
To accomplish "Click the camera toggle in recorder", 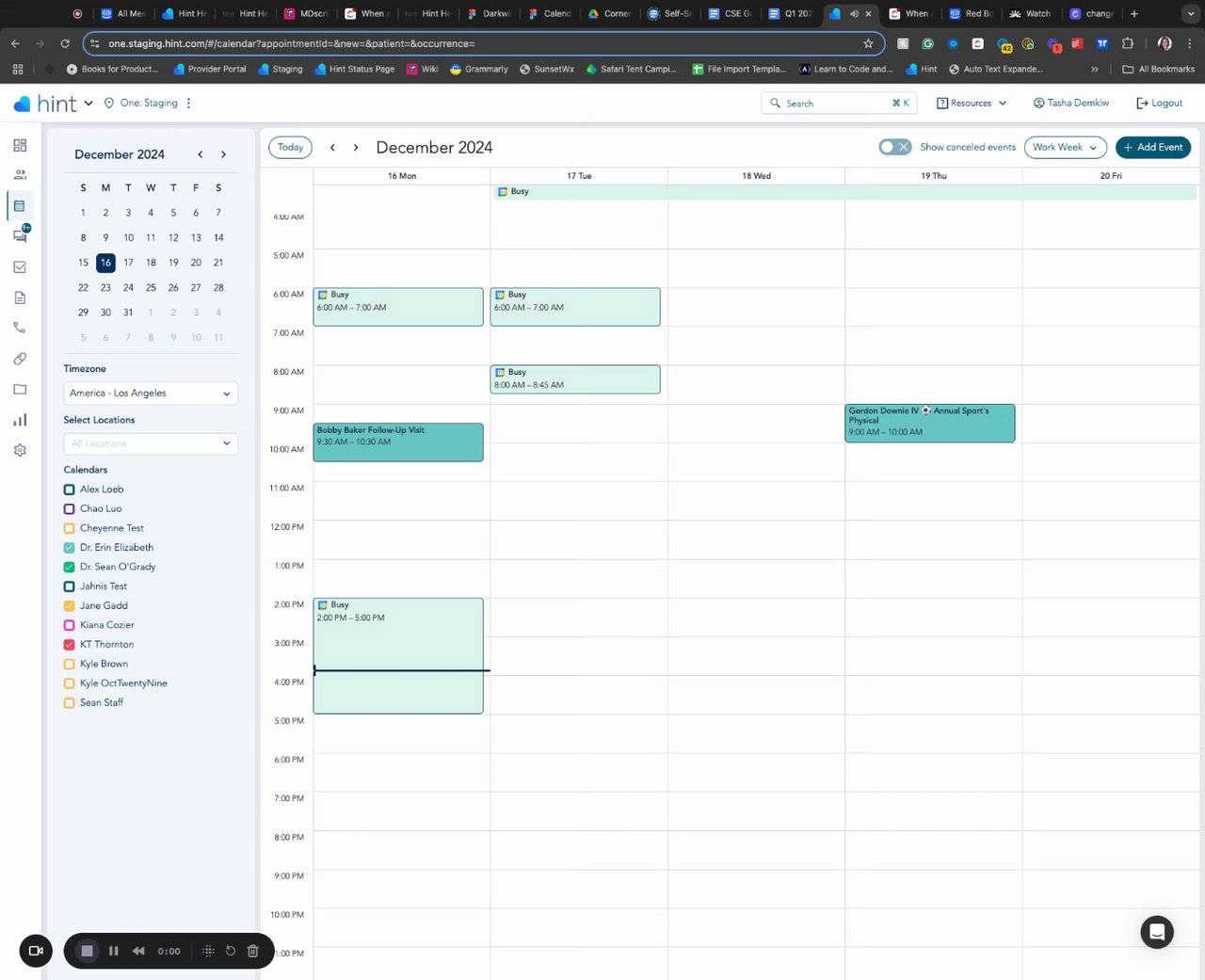I will point(36,951).
